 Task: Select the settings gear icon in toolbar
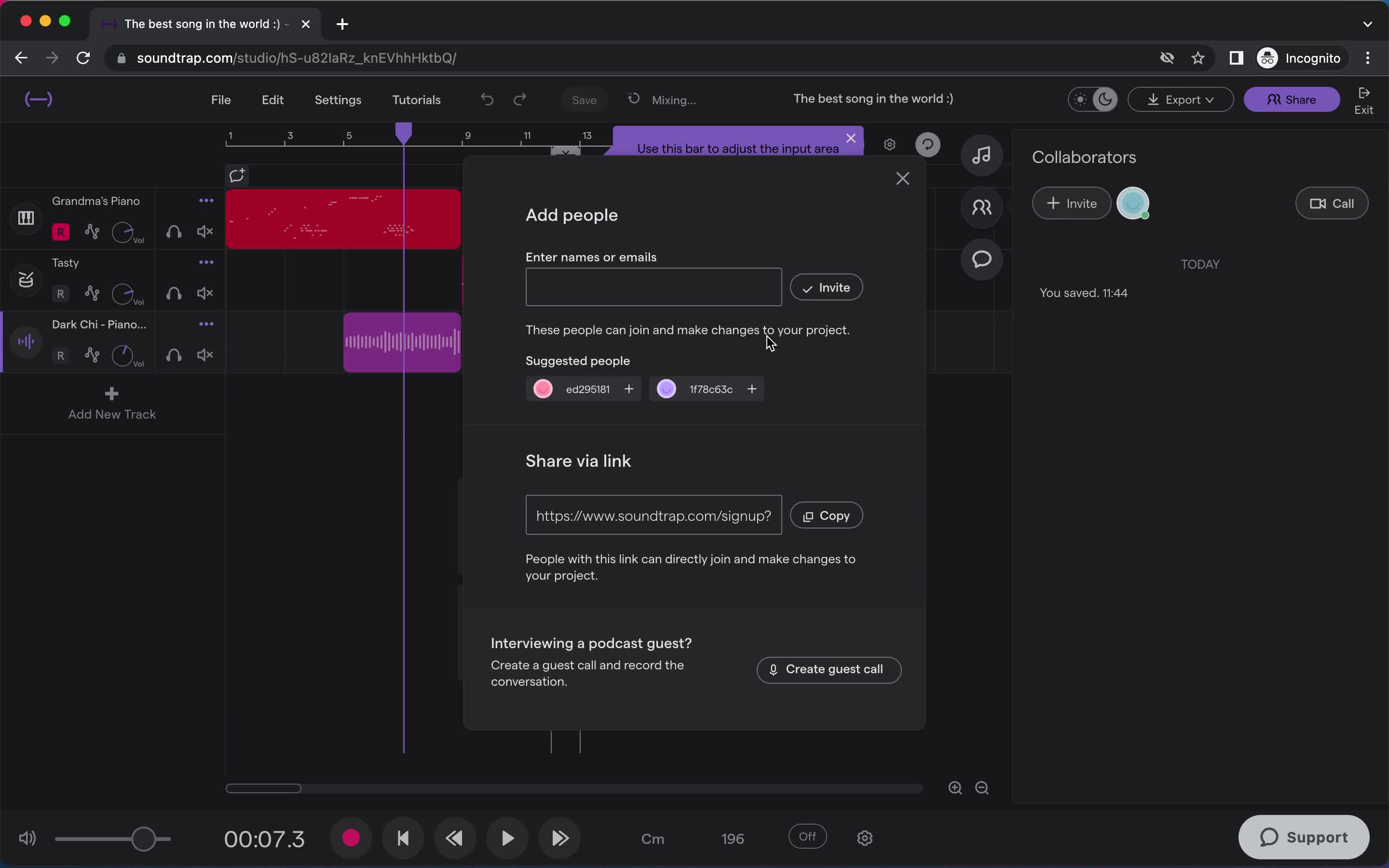point(890,144)
